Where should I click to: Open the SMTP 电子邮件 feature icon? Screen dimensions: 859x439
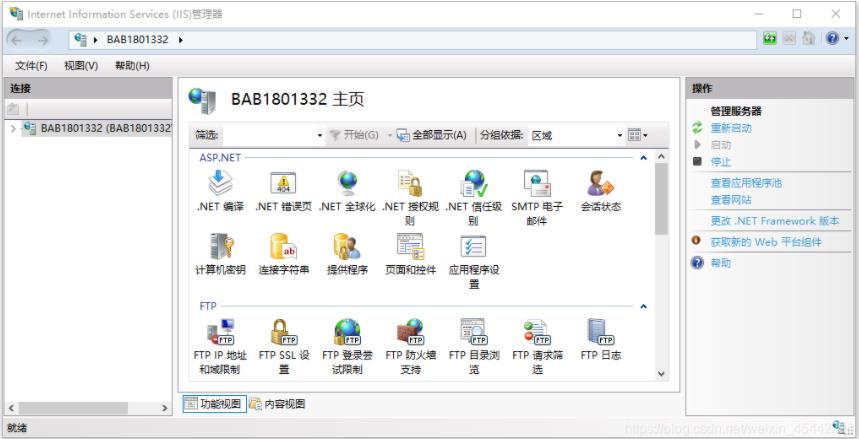(537, 185)
